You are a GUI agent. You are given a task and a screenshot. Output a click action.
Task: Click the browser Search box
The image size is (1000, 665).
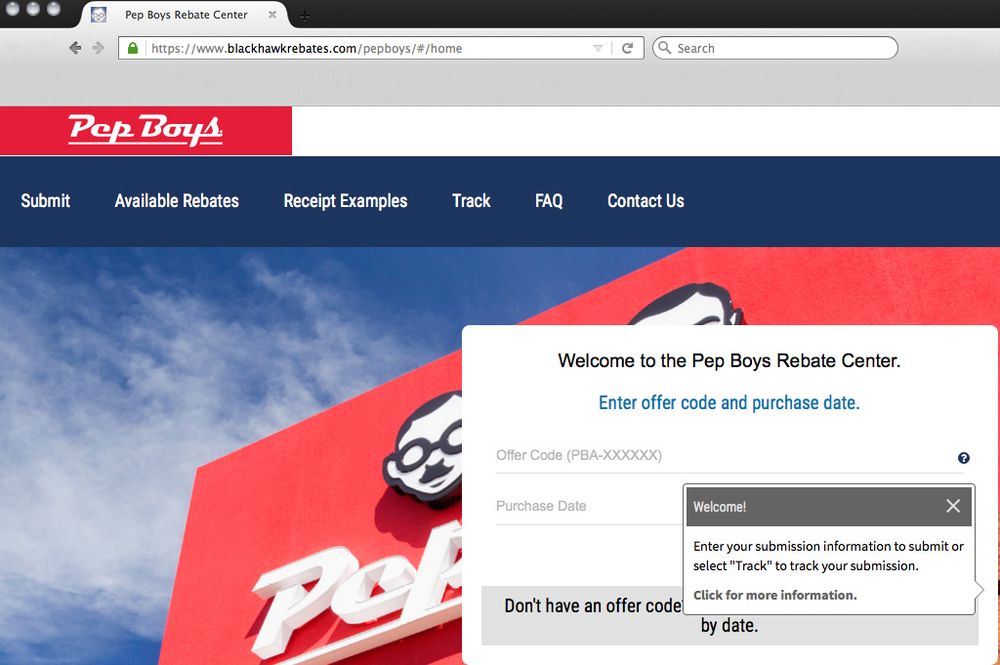click(x=782, y=48)
